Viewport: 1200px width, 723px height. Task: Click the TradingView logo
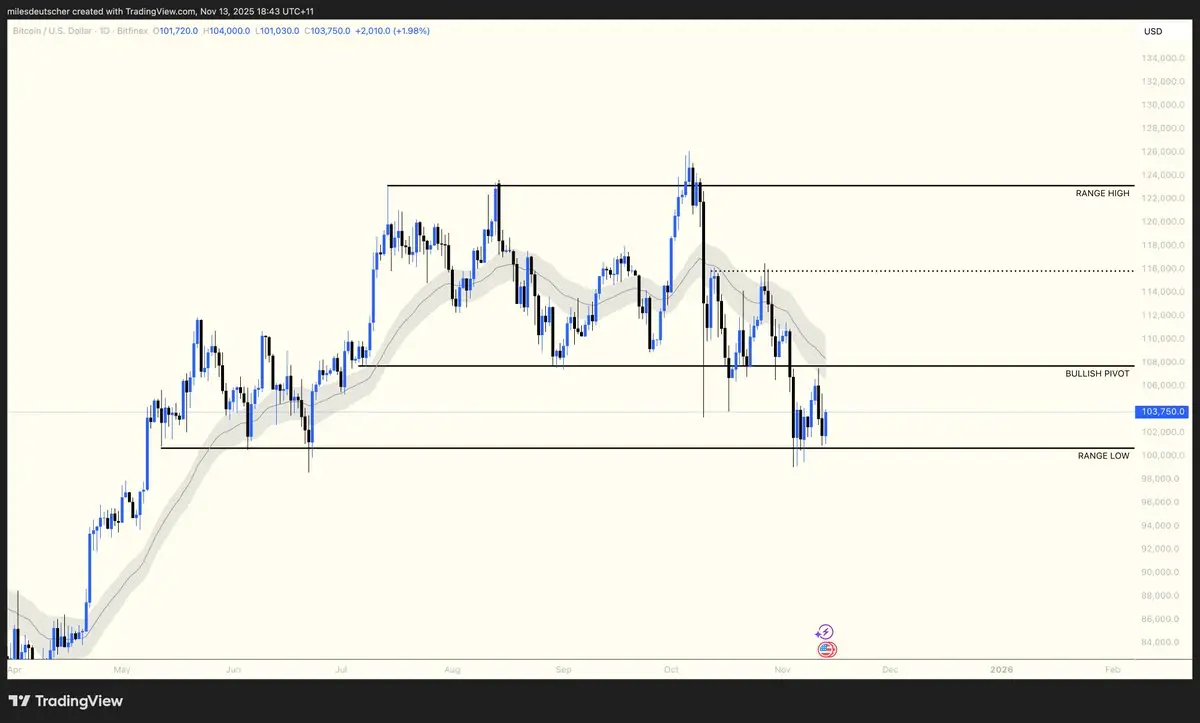coord(66,701)
